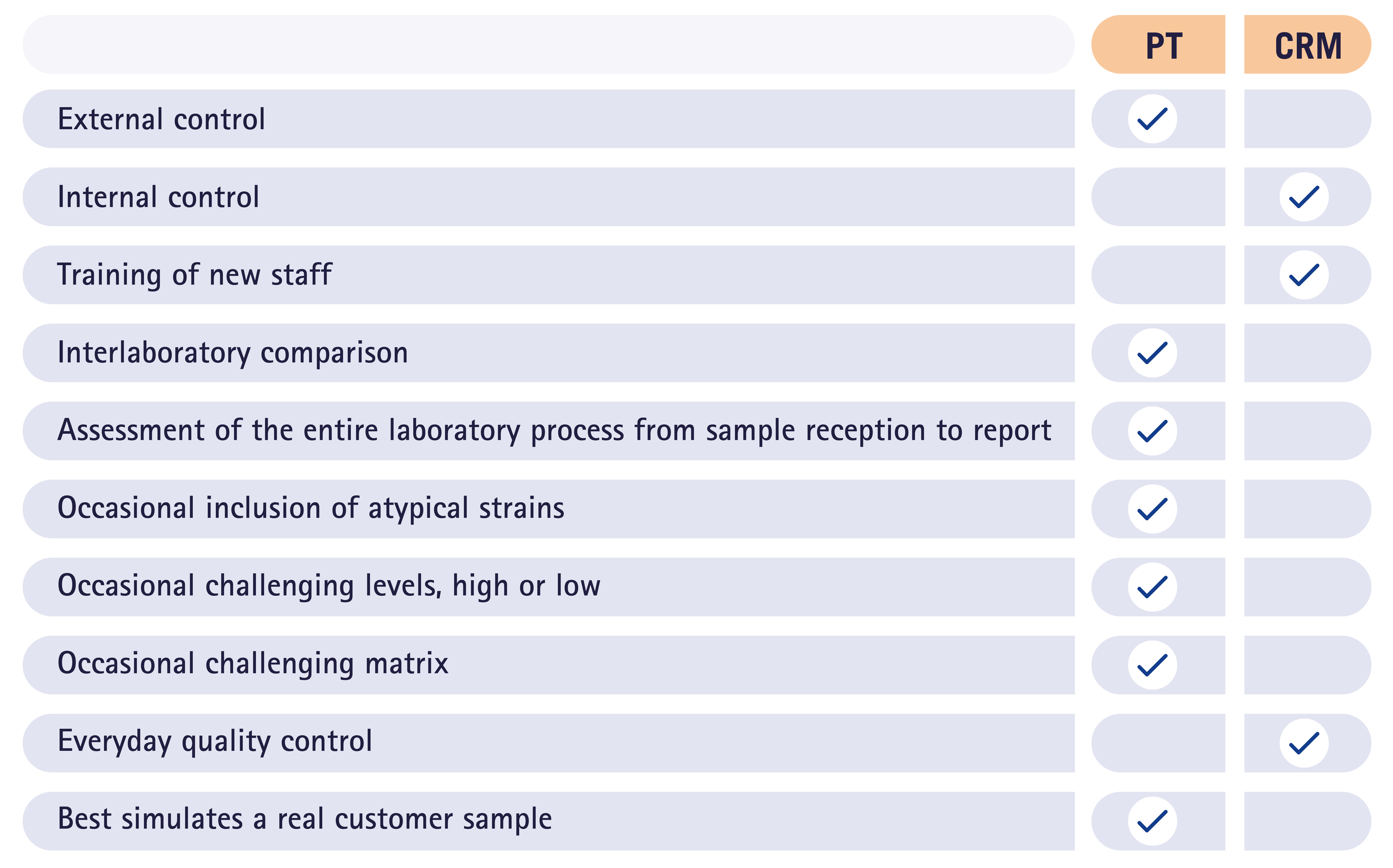
Task: Click the External control row label
Action: tap(161, 119)
